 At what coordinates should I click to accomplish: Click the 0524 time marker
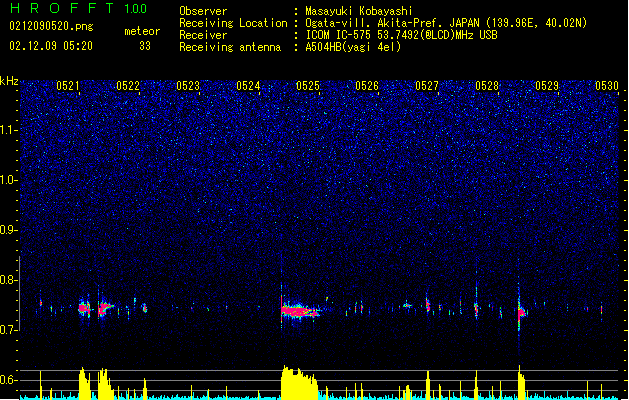248,85
